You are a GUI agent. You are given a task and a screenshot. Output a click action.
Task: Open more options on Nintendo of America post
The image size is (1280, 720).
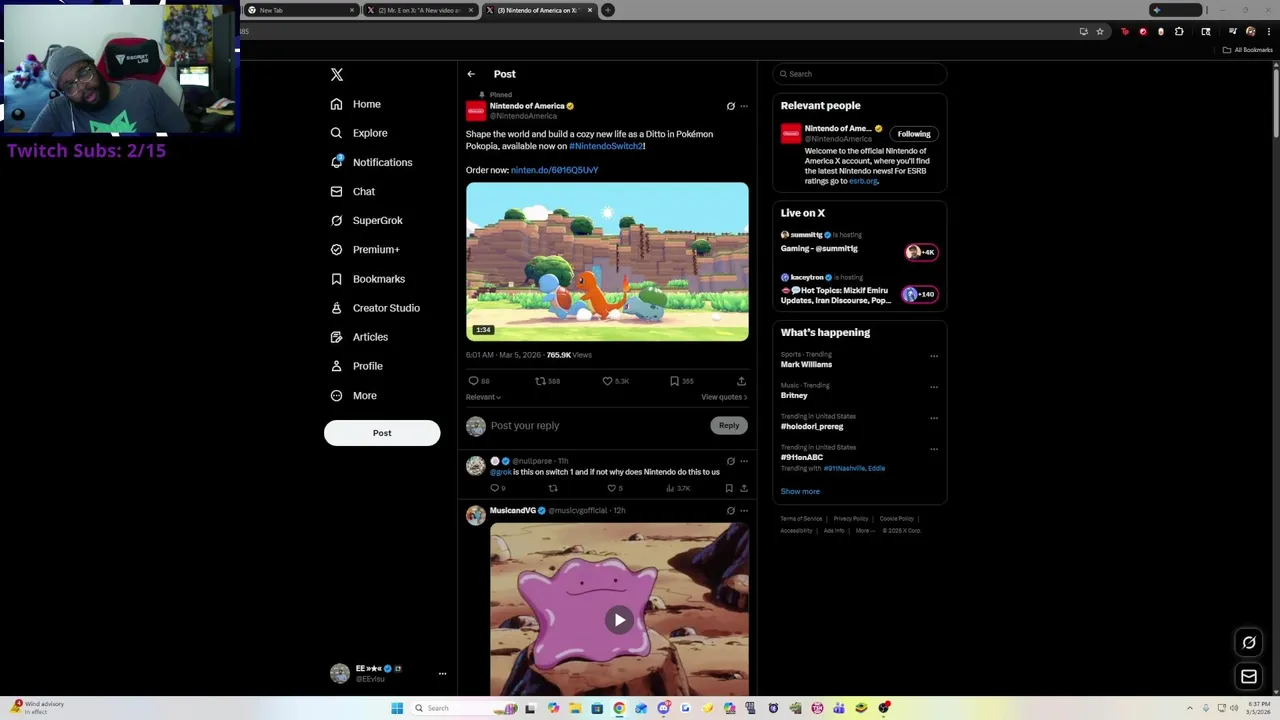point(743,106)
